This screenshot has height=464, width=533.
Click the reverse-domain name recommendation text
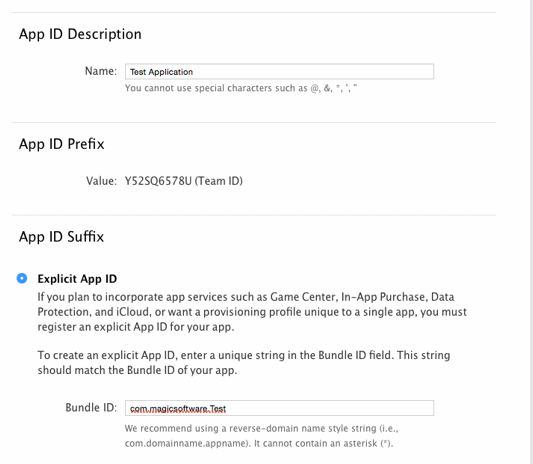point(261,436)
